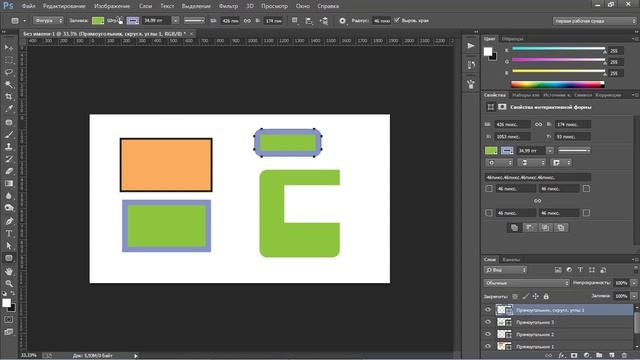Toggle corner radius link in Properties

pyautogui.click(x=538, y=201)
